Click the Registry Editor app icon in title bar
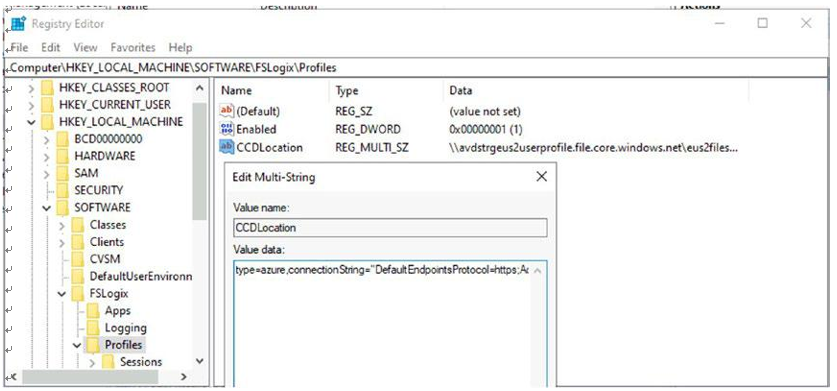 click(19, 24)
